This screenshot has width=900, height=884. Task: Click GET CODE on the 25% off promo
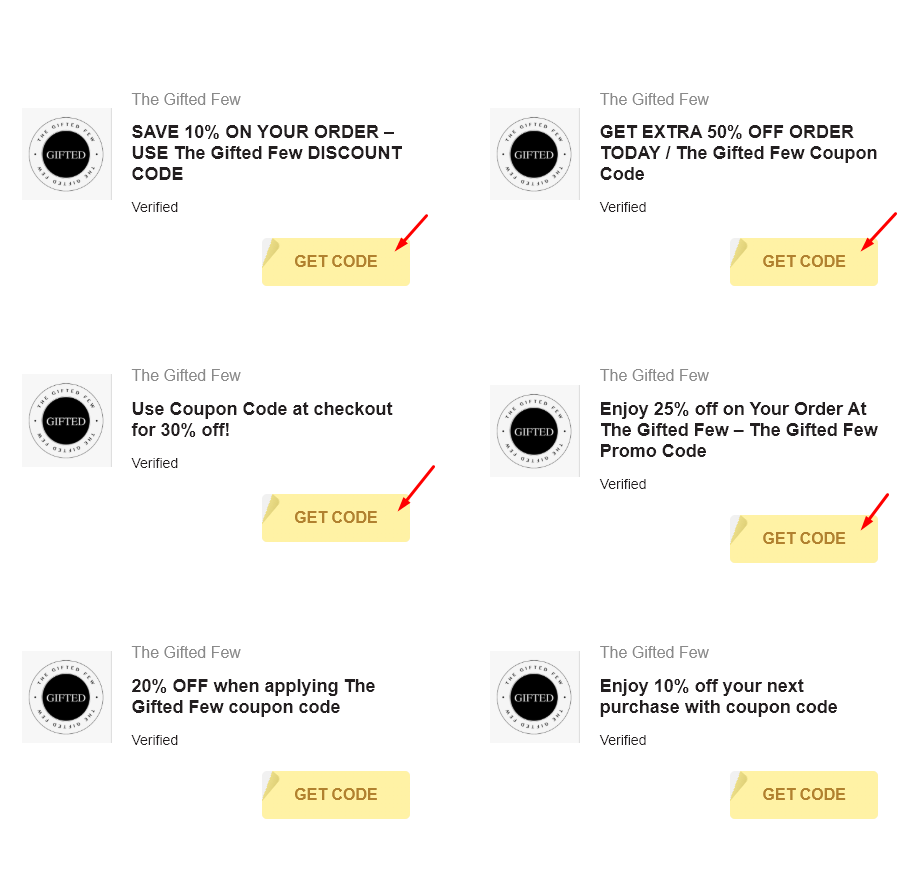(x=803, y=538)
